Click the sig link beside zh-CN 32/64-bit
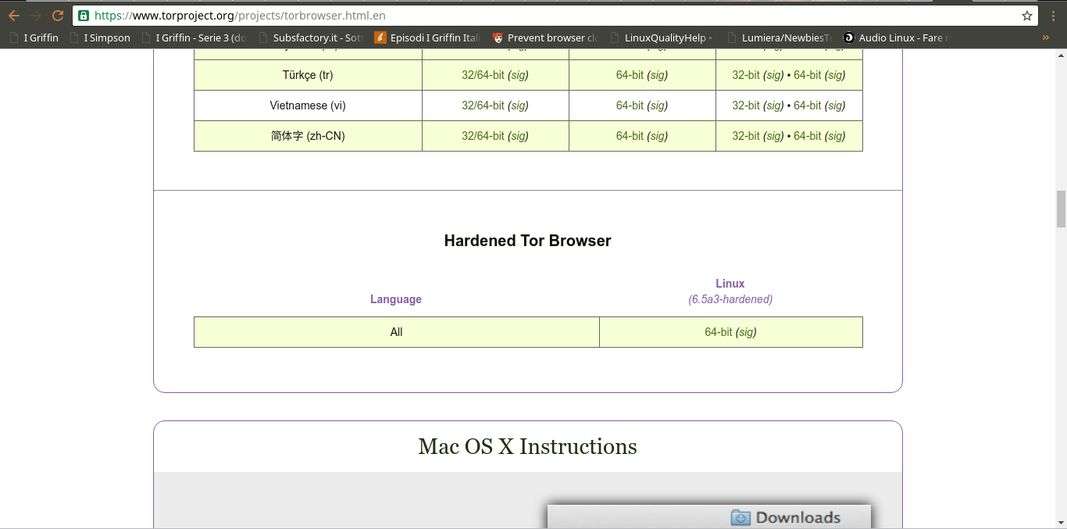1067x529 pixels. click(x=518, y=136)
